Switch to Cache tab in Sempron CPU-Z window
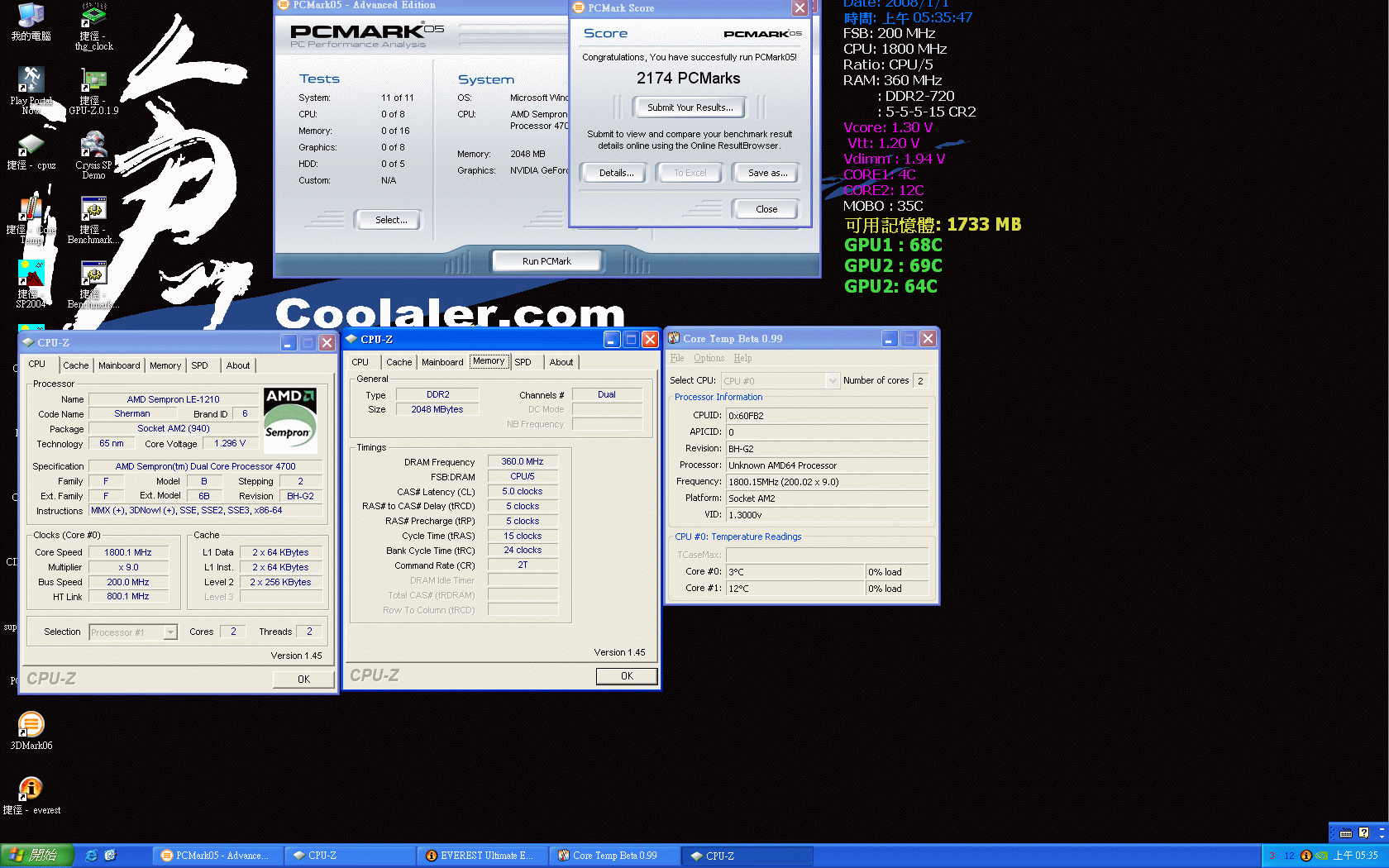The image size is (1389, 868). click(x=76, y=365)
